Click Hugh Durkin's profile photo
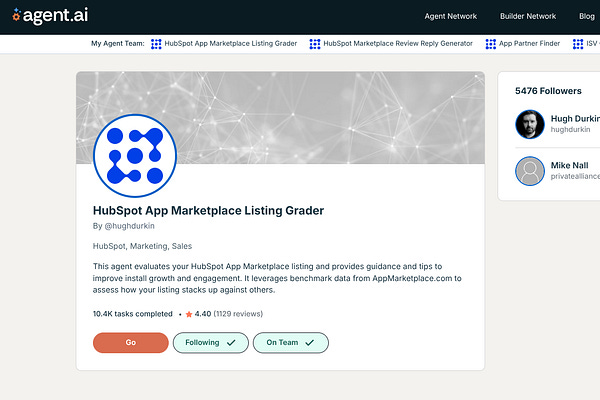 coord(530,124)
